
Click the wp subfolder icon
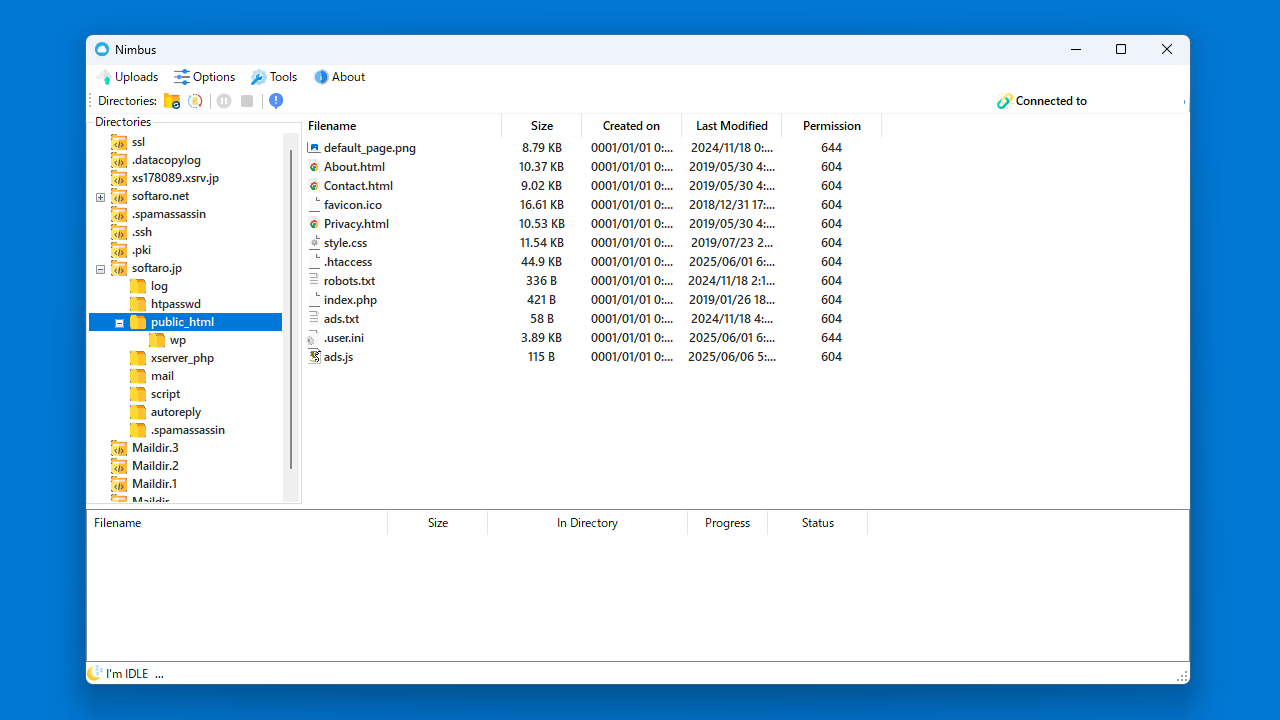157,340
